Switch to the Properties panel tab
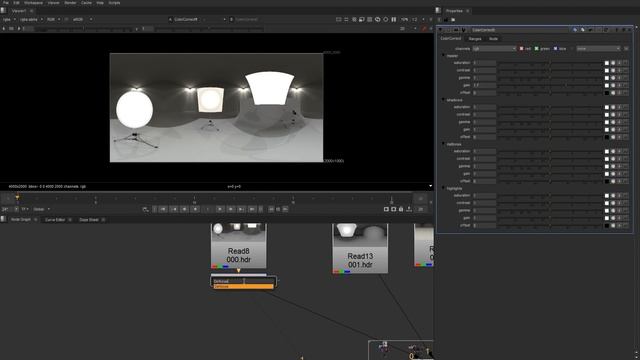 (454, 11)
